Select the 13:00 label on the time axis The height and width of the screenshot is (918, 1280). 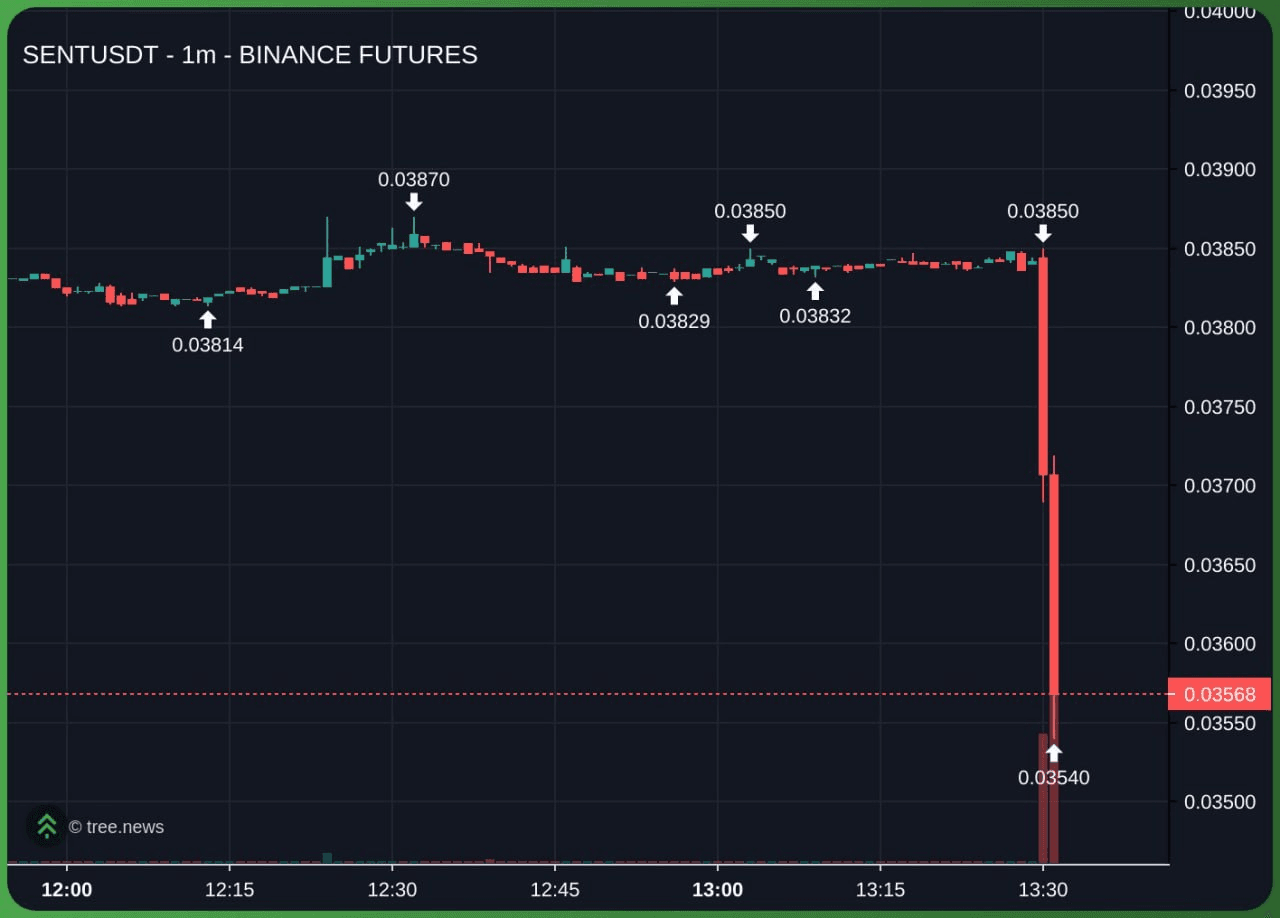(x=717, y=890)
